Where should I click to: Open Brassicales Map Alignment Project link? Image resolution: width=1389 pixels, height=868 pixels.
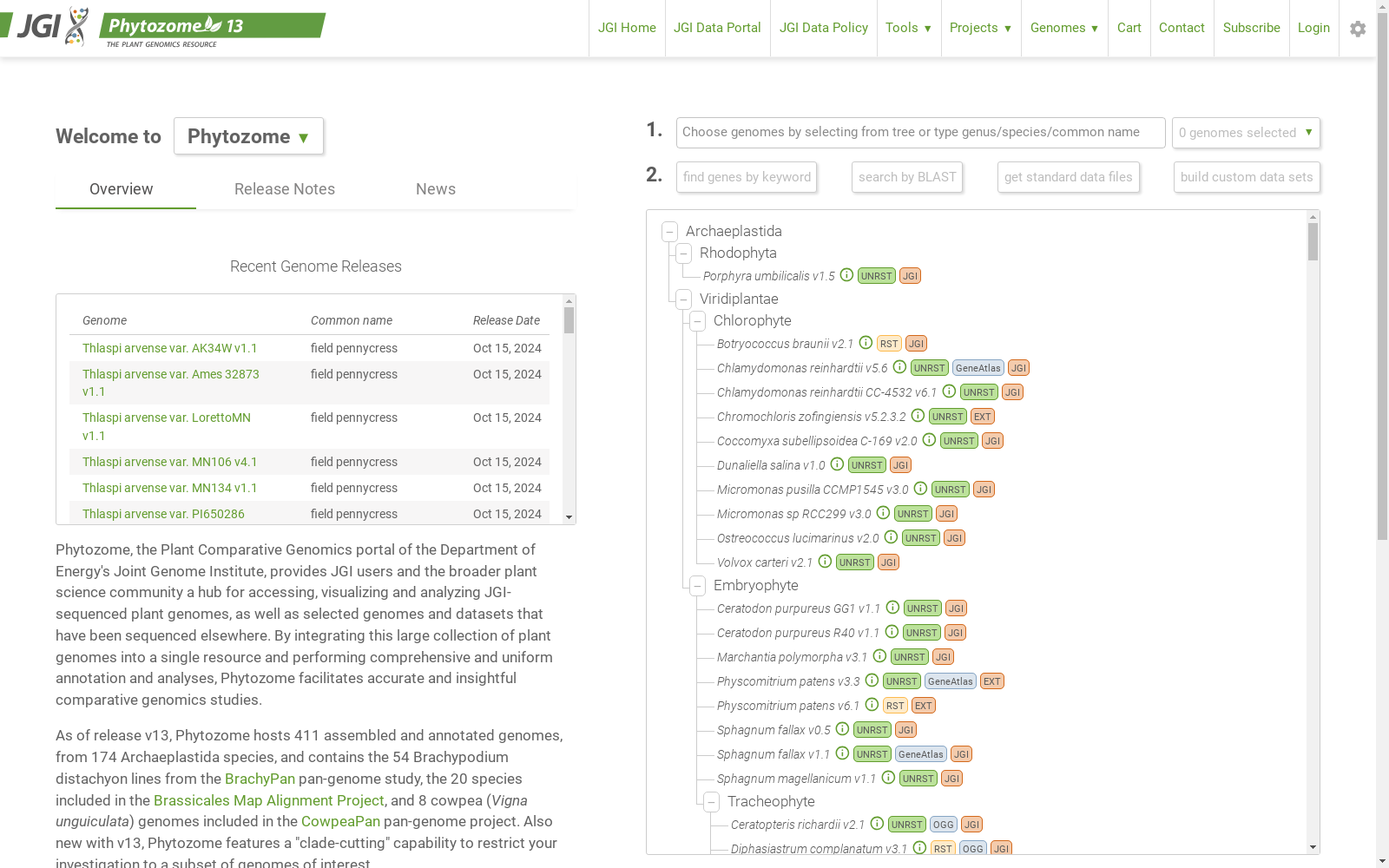269,800
